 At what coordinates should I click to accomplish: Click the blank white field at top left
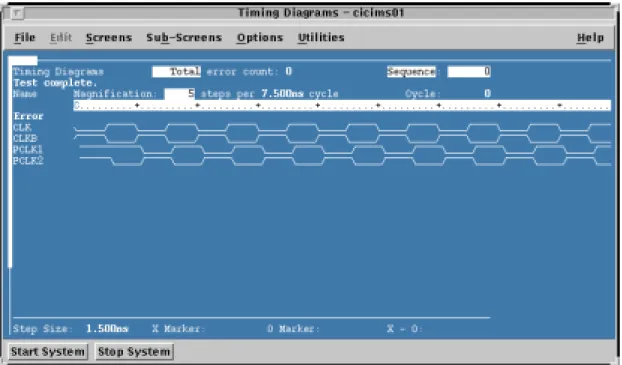pyautogui.click(x=23, y=61)
